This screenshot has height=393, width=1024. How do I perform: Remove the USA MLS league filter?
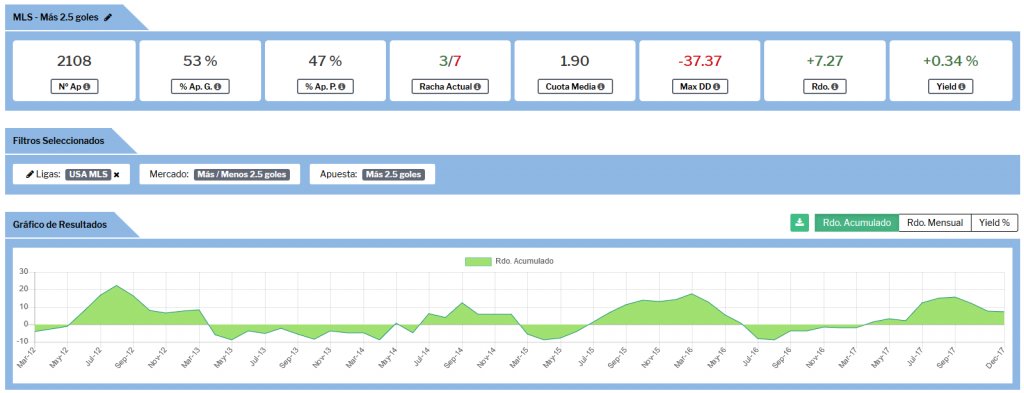pos(116,175)
